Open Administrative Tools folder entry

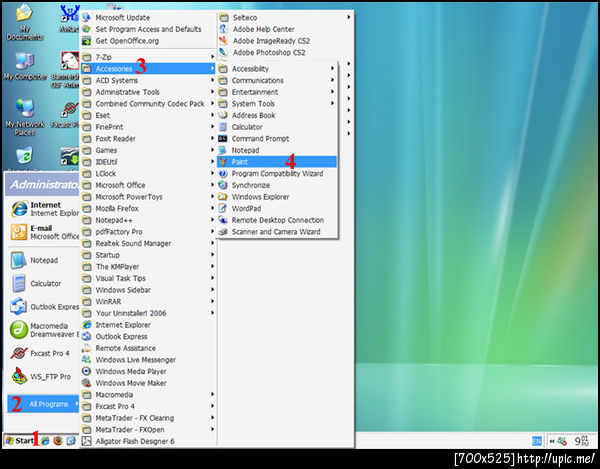coord(148,92)
